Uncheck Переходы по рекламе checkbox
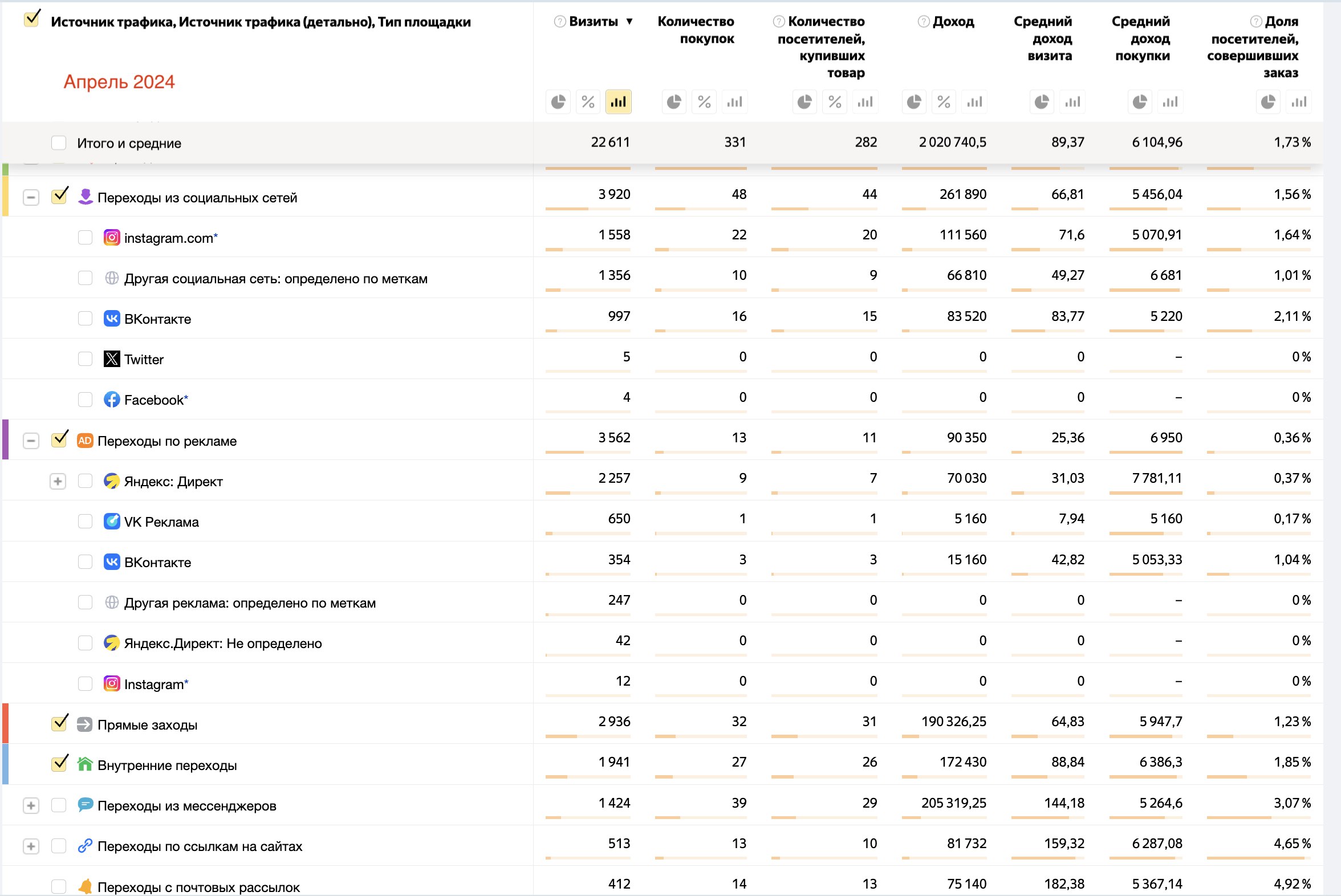1341x896 pixels. [x=59, y=440]
